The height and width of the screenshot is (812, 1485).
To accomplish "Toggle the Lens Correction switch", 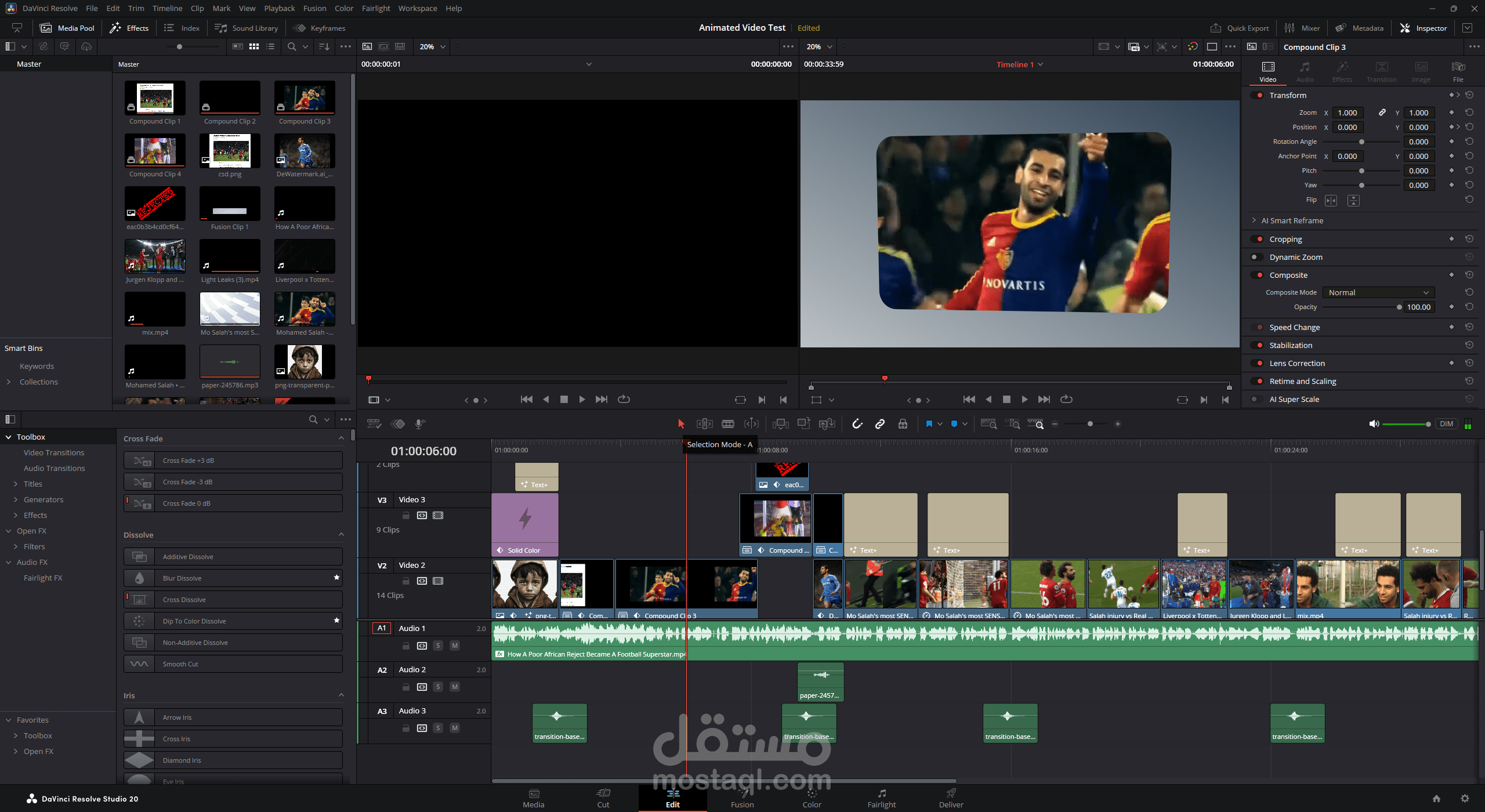I will (x=1258, y=363).
